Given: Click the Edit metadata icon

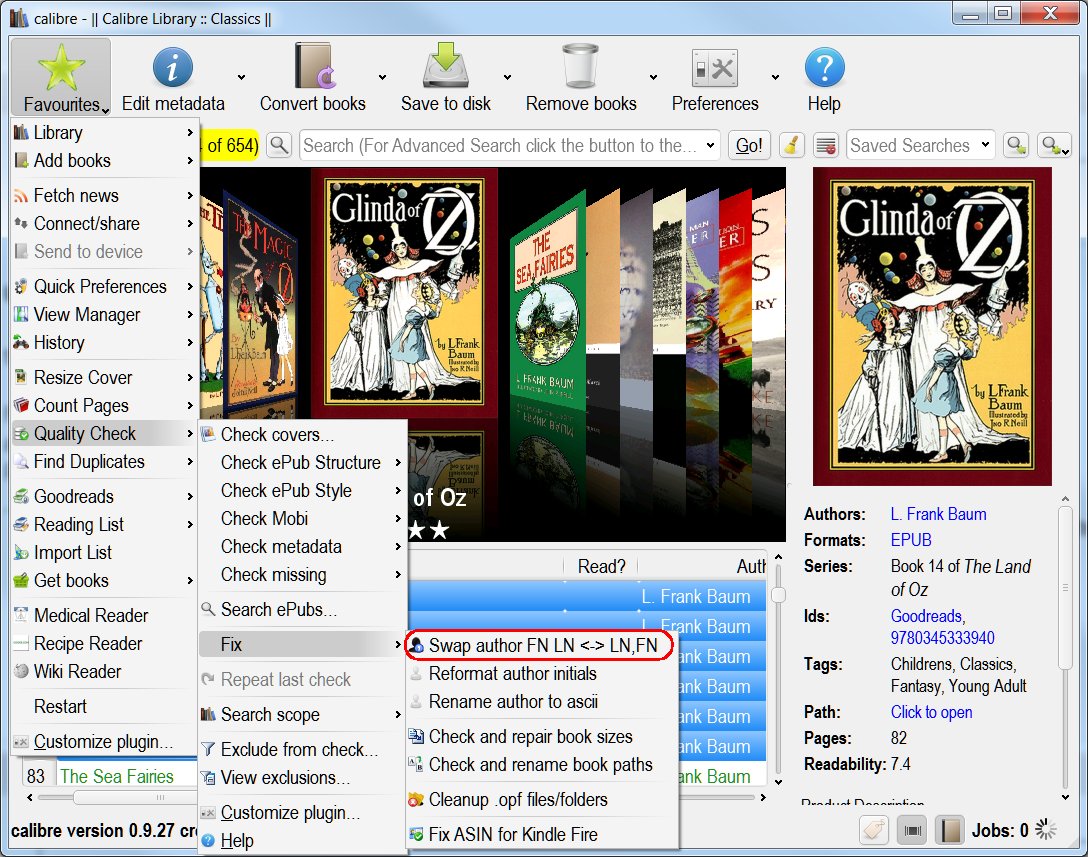Looking at the screenshot, I should click(x=172, y=68).
